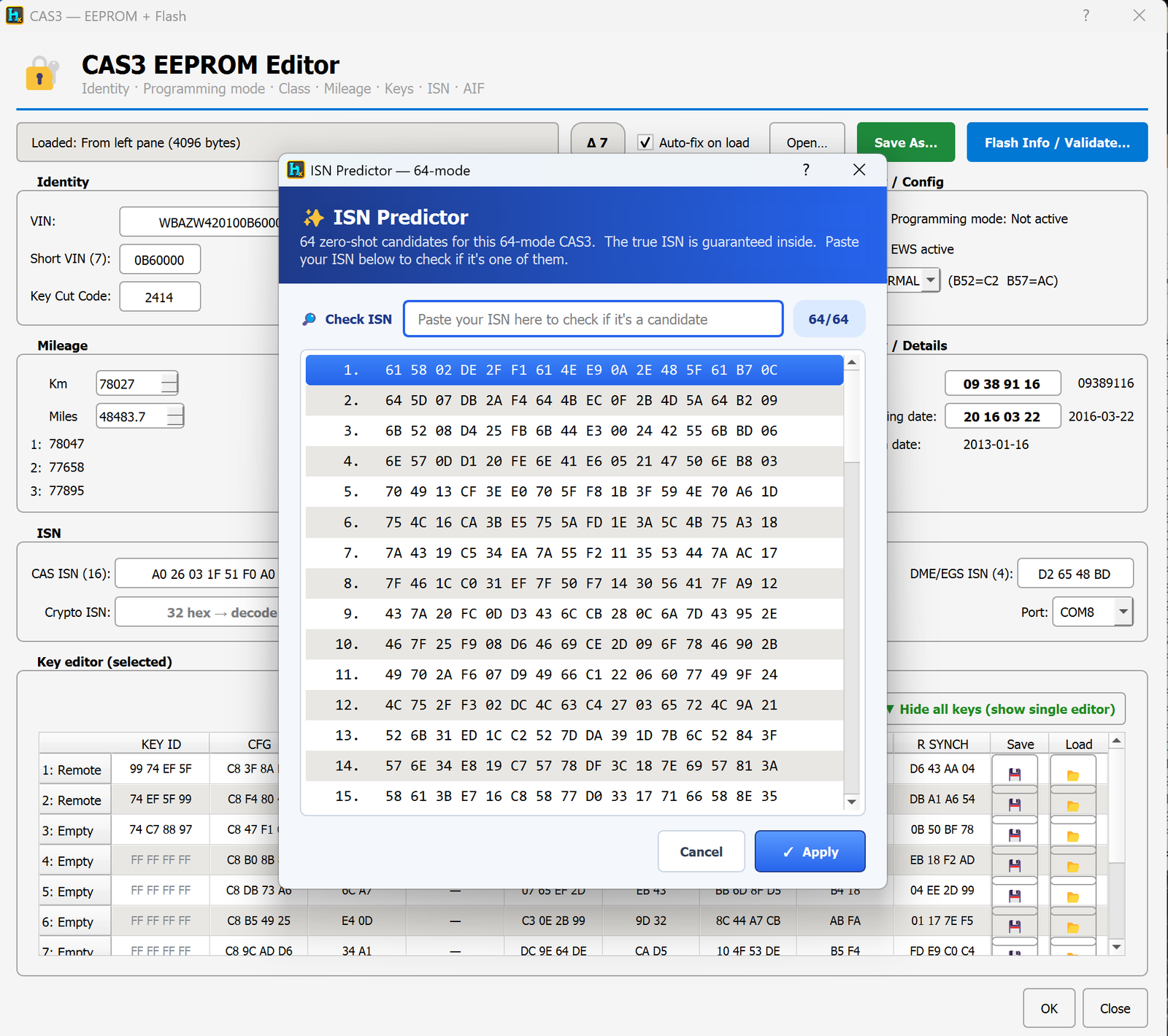This screenshot has height=1036, width=1168.
Task: Click the ISN Predictor dialog help question mark
Action: (806, 170)
